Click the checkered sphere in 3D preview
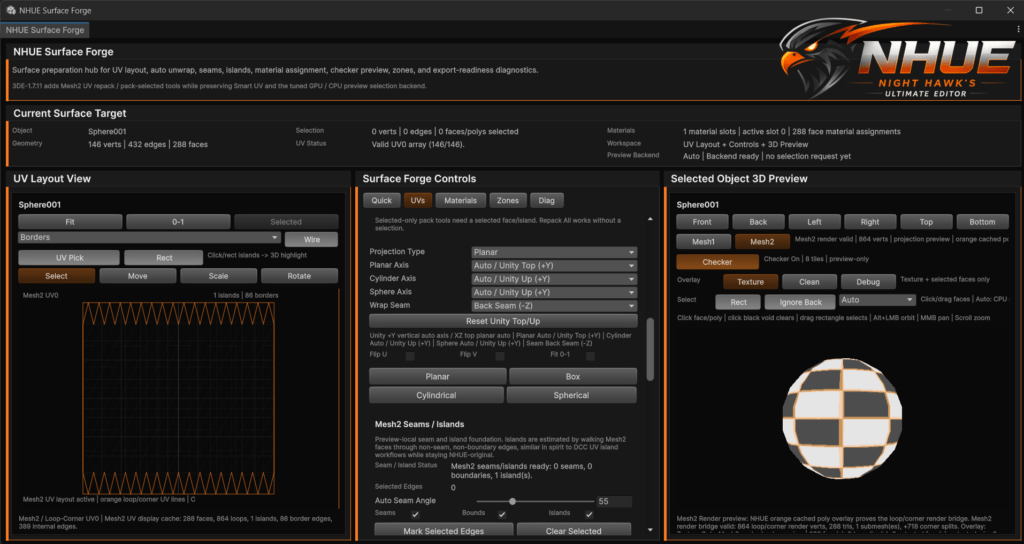 pos(842,418)
